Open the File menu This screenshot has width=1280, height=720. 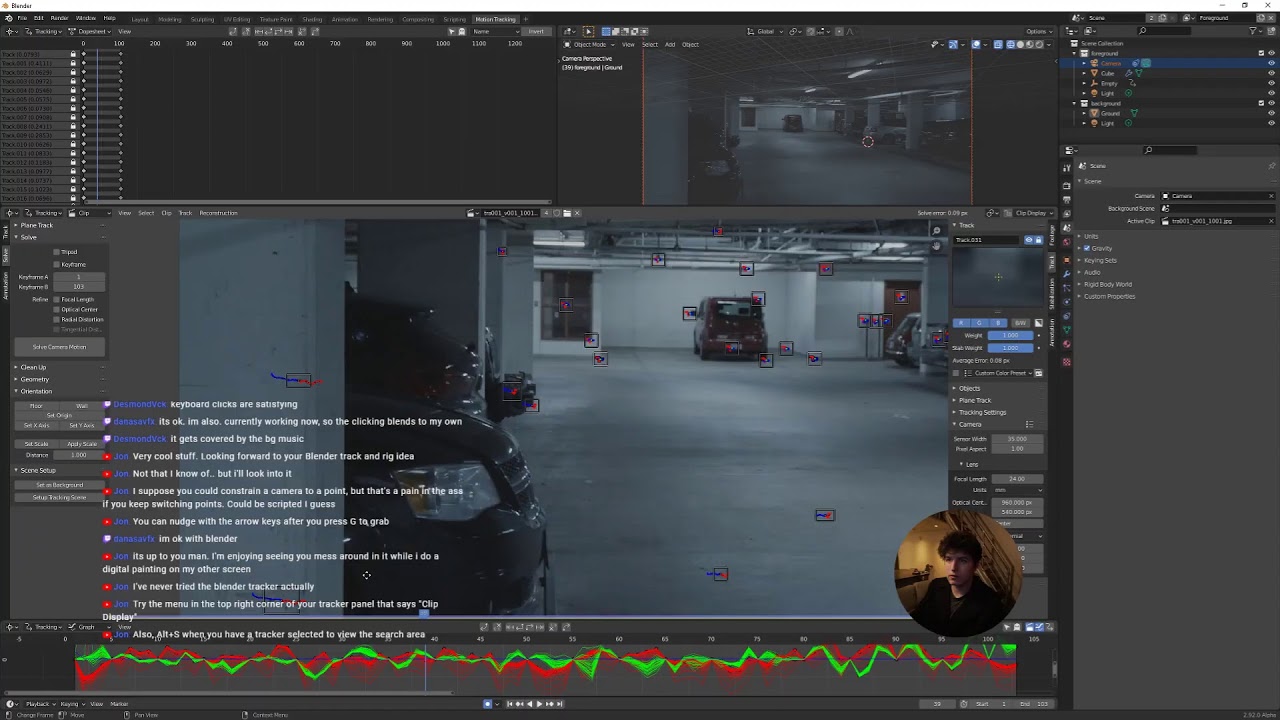pos(22,18)
